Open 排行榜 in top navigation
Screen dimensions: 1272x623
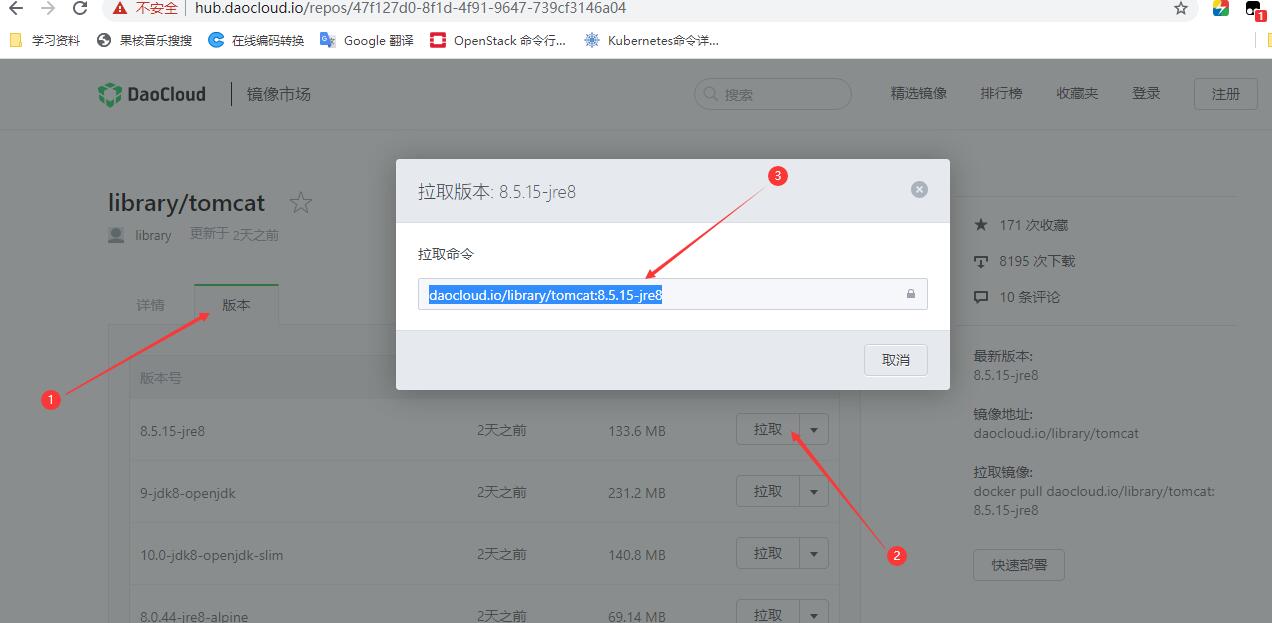tap(1001, 93)
